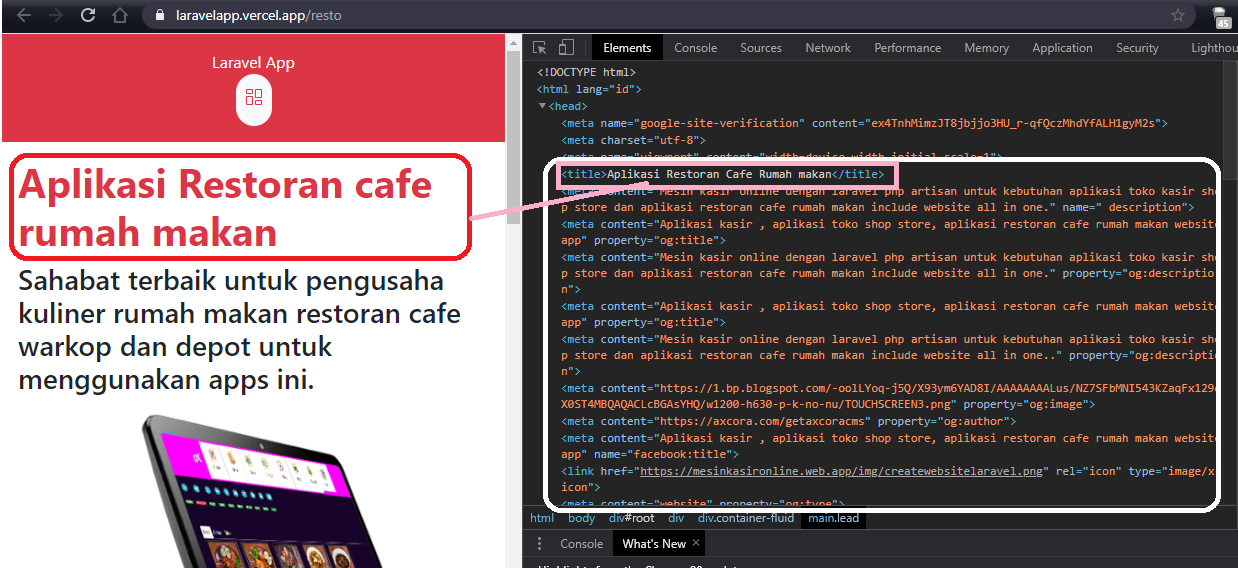The width and height of the screenshot is (1238, 568).
Task: Select the meta charset utf-8 node
Action: (634, 140)
